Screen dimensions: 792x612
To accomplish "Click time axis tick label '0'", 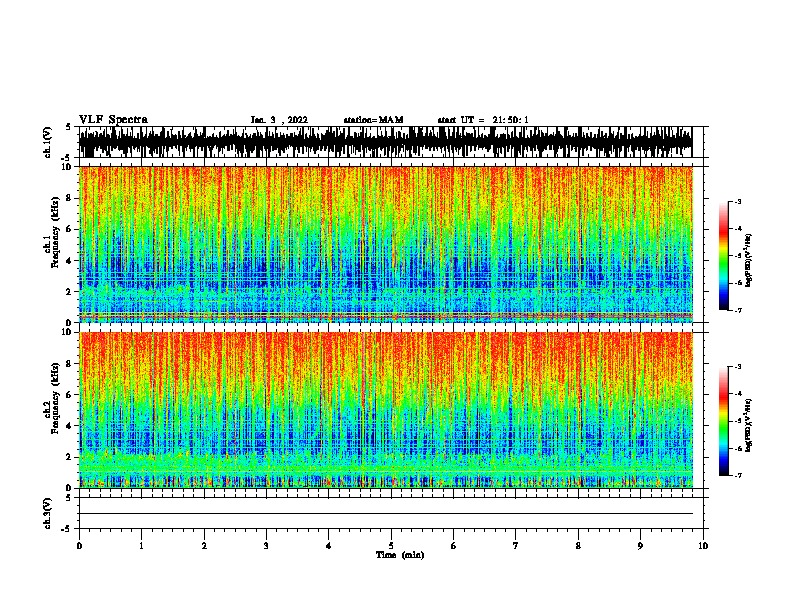I will [x=79, y=546].
